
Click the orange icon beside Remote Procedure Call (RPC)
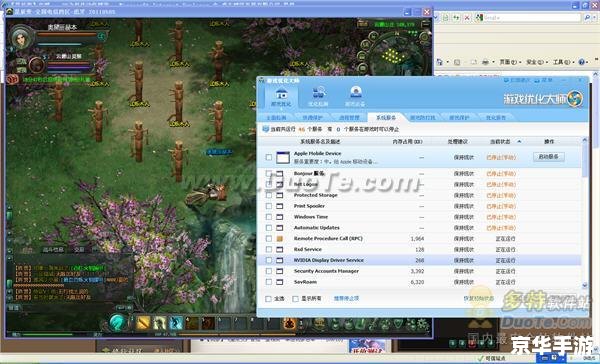[280, 239]
